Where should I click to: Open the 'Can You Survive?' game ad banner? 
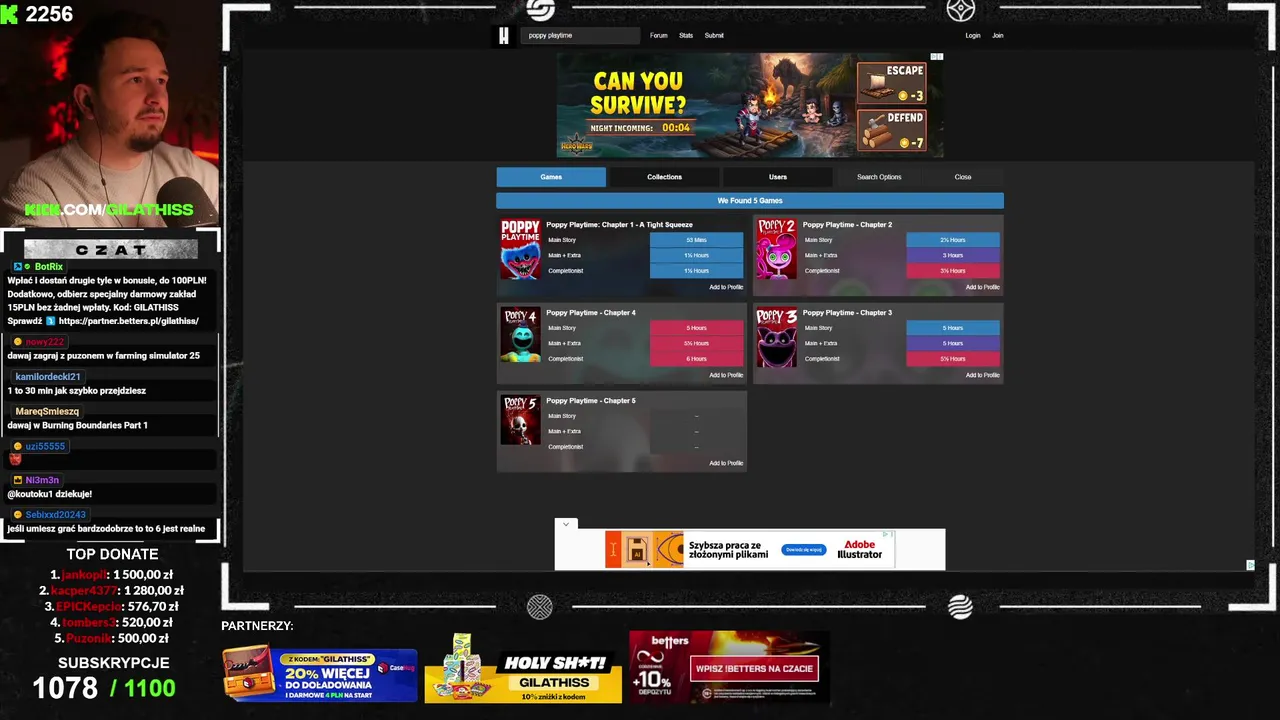point(750,105)
